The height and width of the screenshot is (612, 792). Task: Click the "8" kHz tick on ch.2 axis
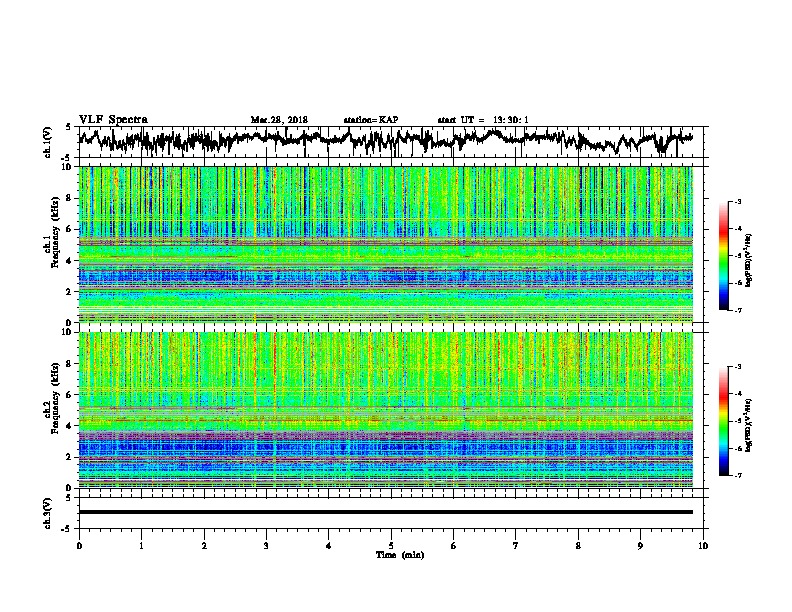click(69, 364)
